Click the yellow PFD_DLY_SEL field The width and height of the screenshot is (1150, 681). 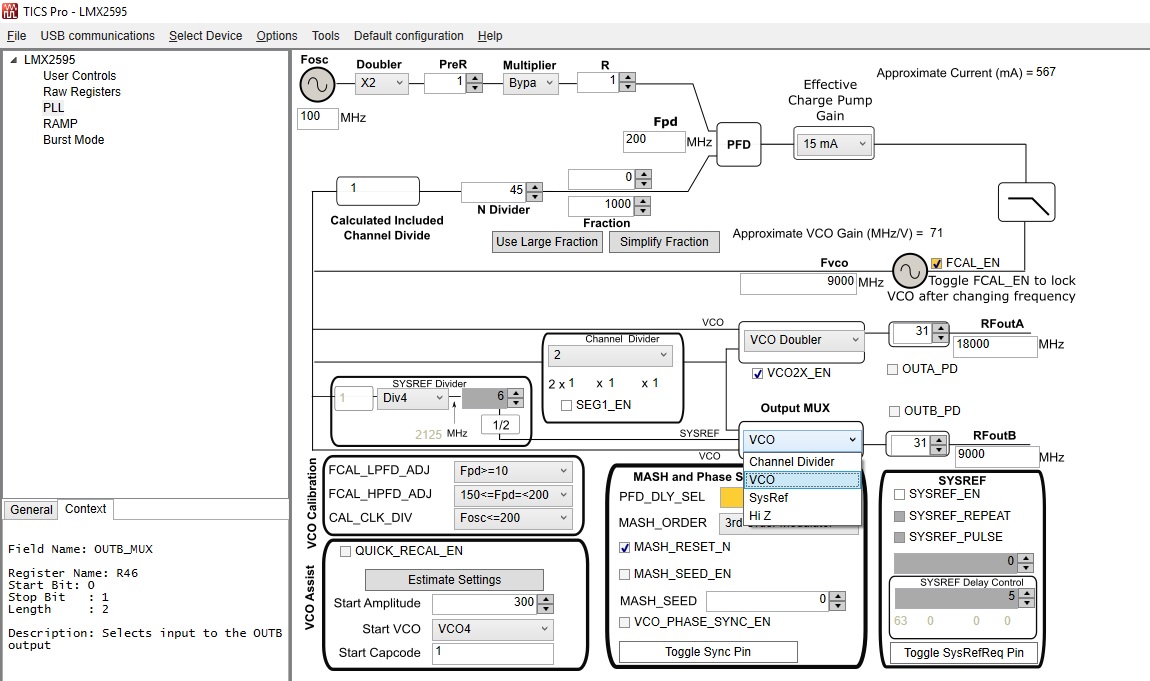click(731, 497)
